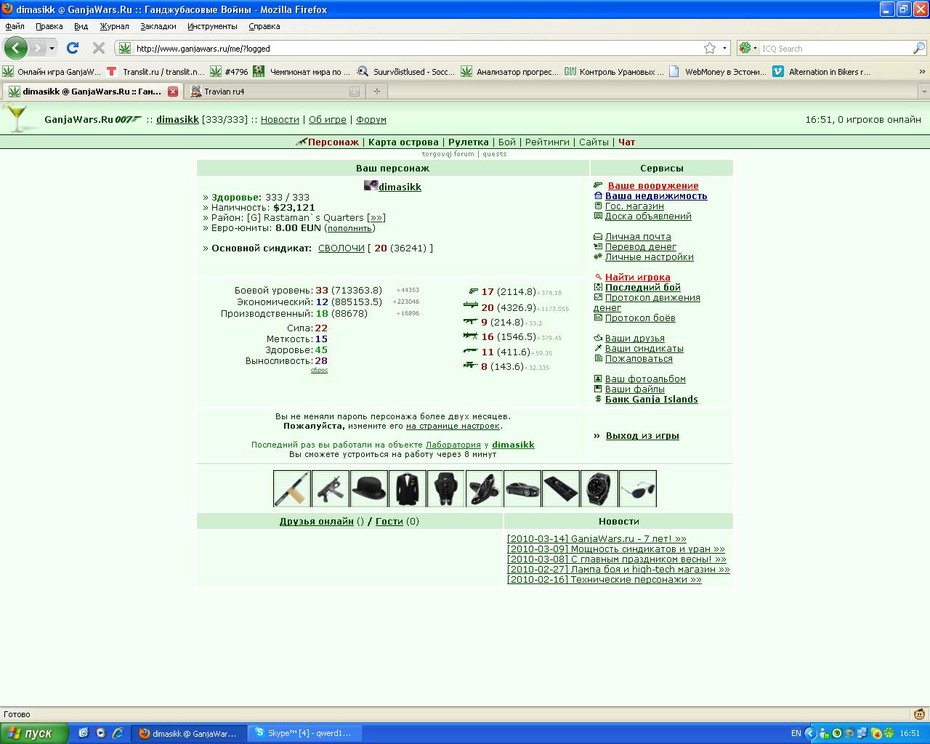Open back history dropdown arrow

pyautogui.click(x=52, y=48)
